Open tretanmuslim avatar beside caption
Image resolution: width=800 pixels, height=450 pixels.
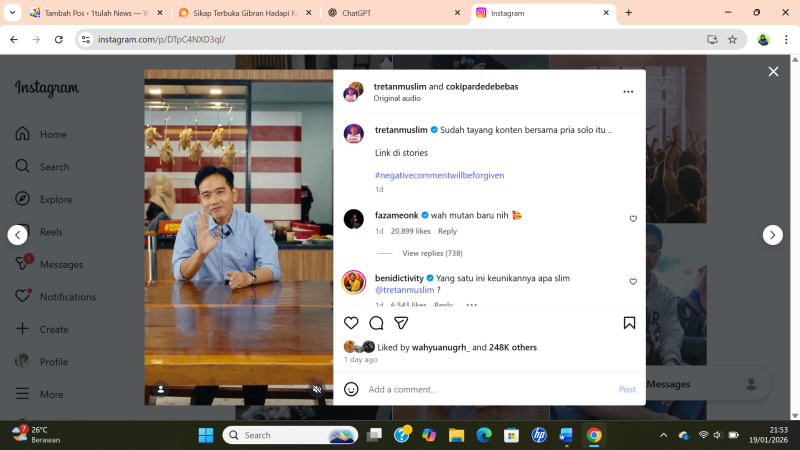tap(354, 134)
